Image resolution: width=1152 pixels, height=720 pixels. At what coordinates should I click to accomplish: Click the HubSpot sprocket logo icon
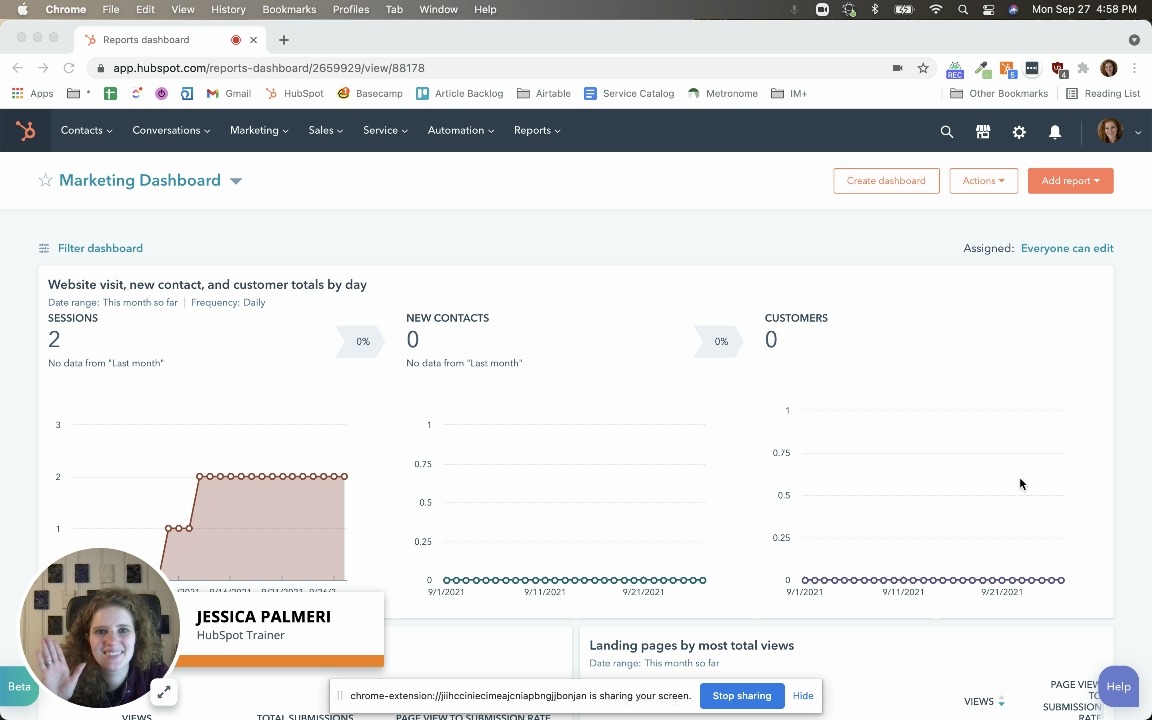26,131
